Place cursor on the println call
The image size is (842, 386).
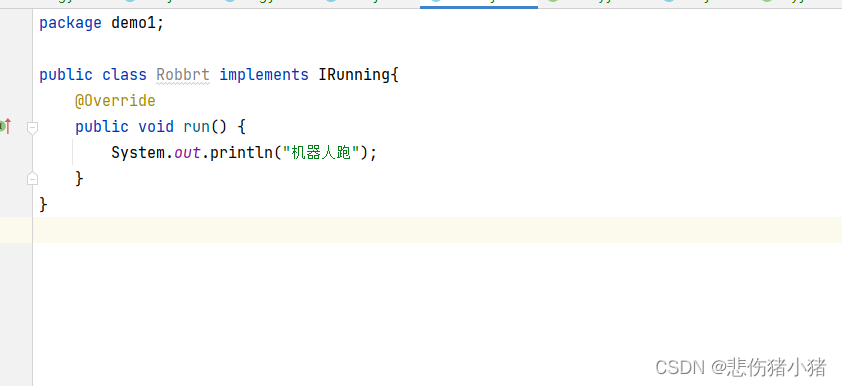[x=241, y=153]
